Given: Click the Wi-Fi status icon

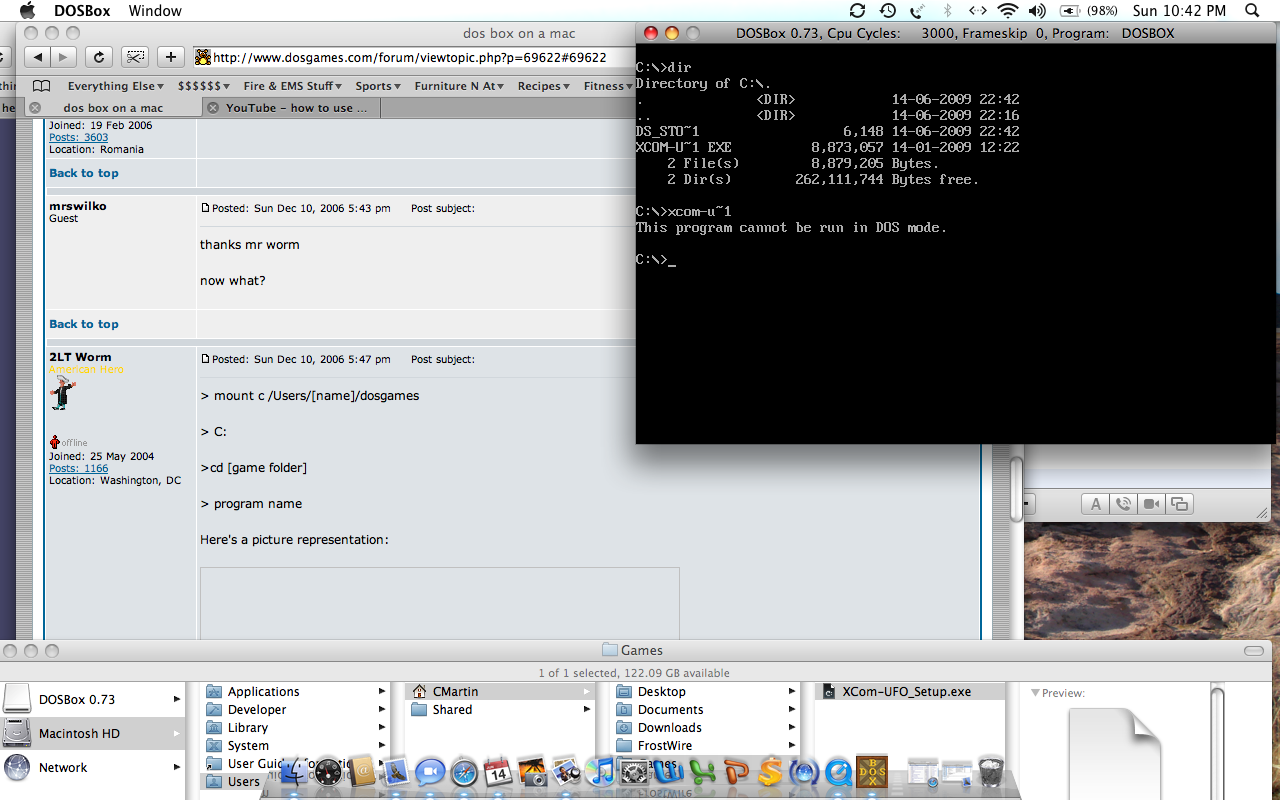Looking at the screenshot, I should click(x=1008, y=11).
